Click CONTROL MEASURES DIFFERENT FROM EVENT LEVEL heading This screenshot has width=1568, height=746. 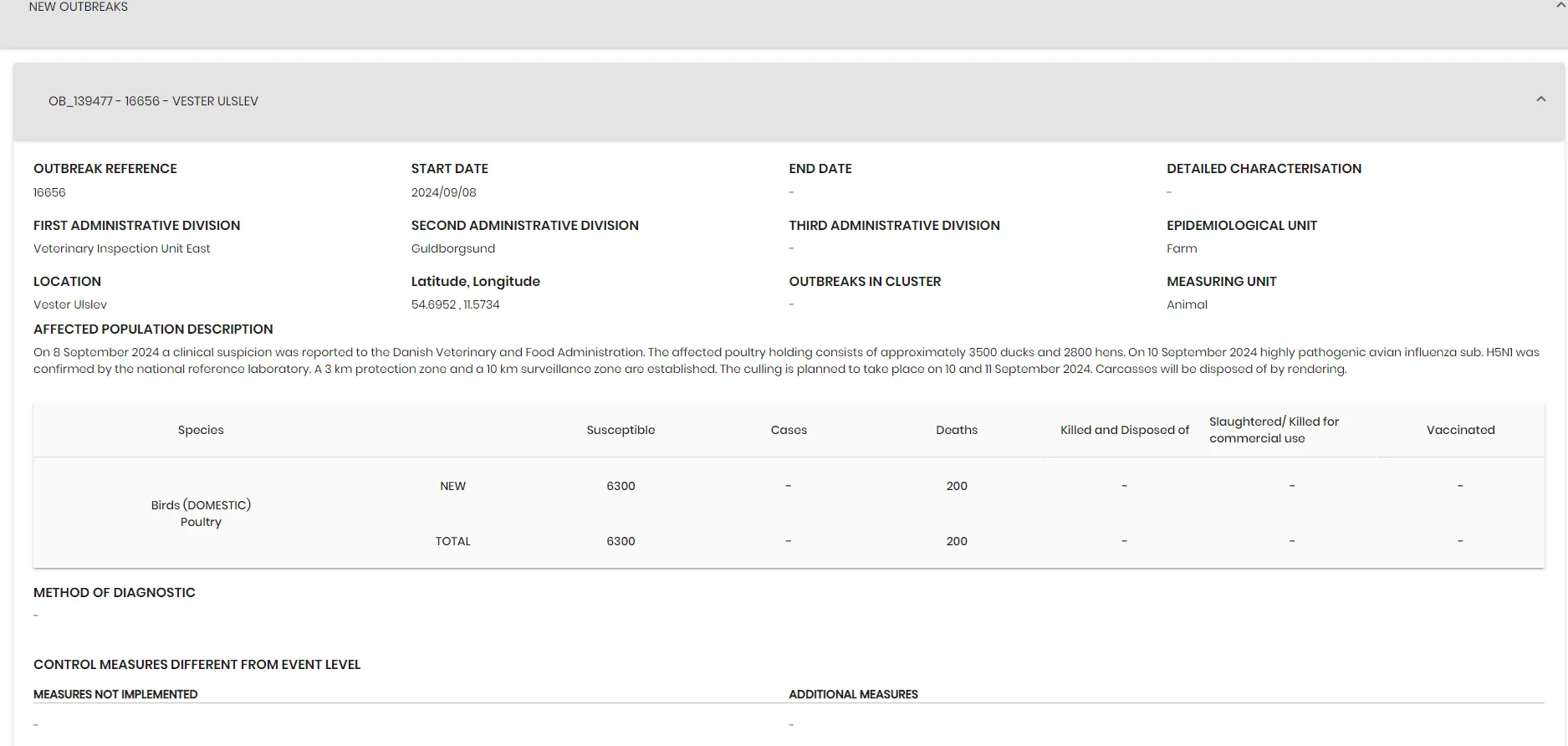197,665
